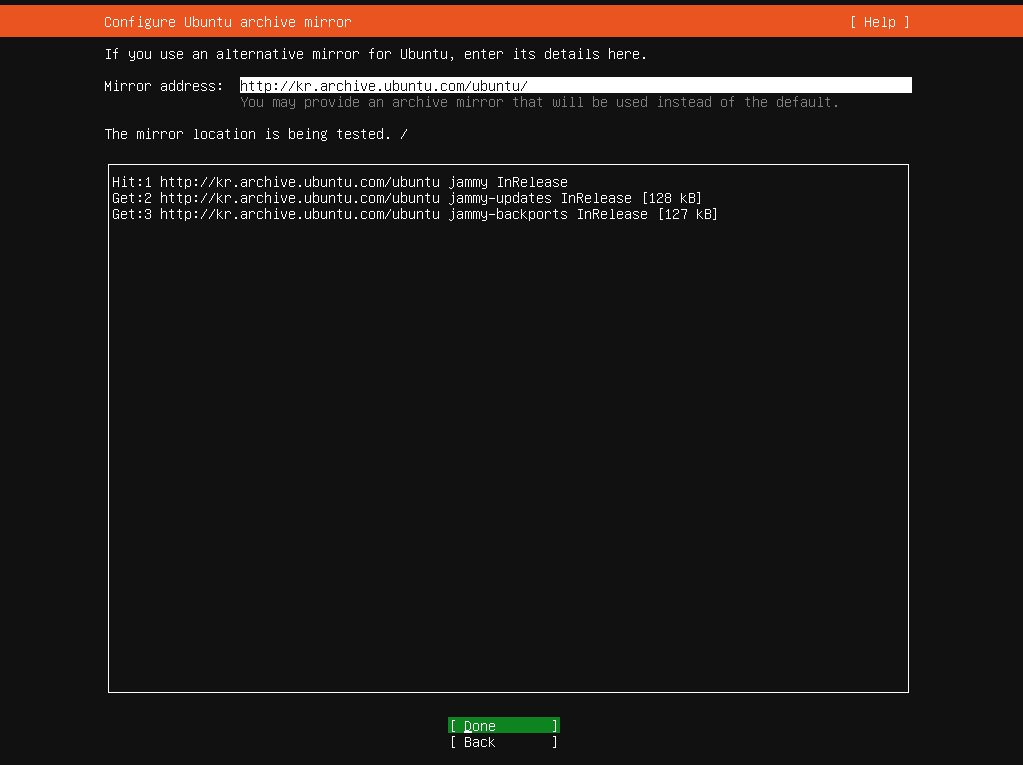
Task: Select the Get:2 jammy-updates InRelease log line
Action: click(406, 198)
